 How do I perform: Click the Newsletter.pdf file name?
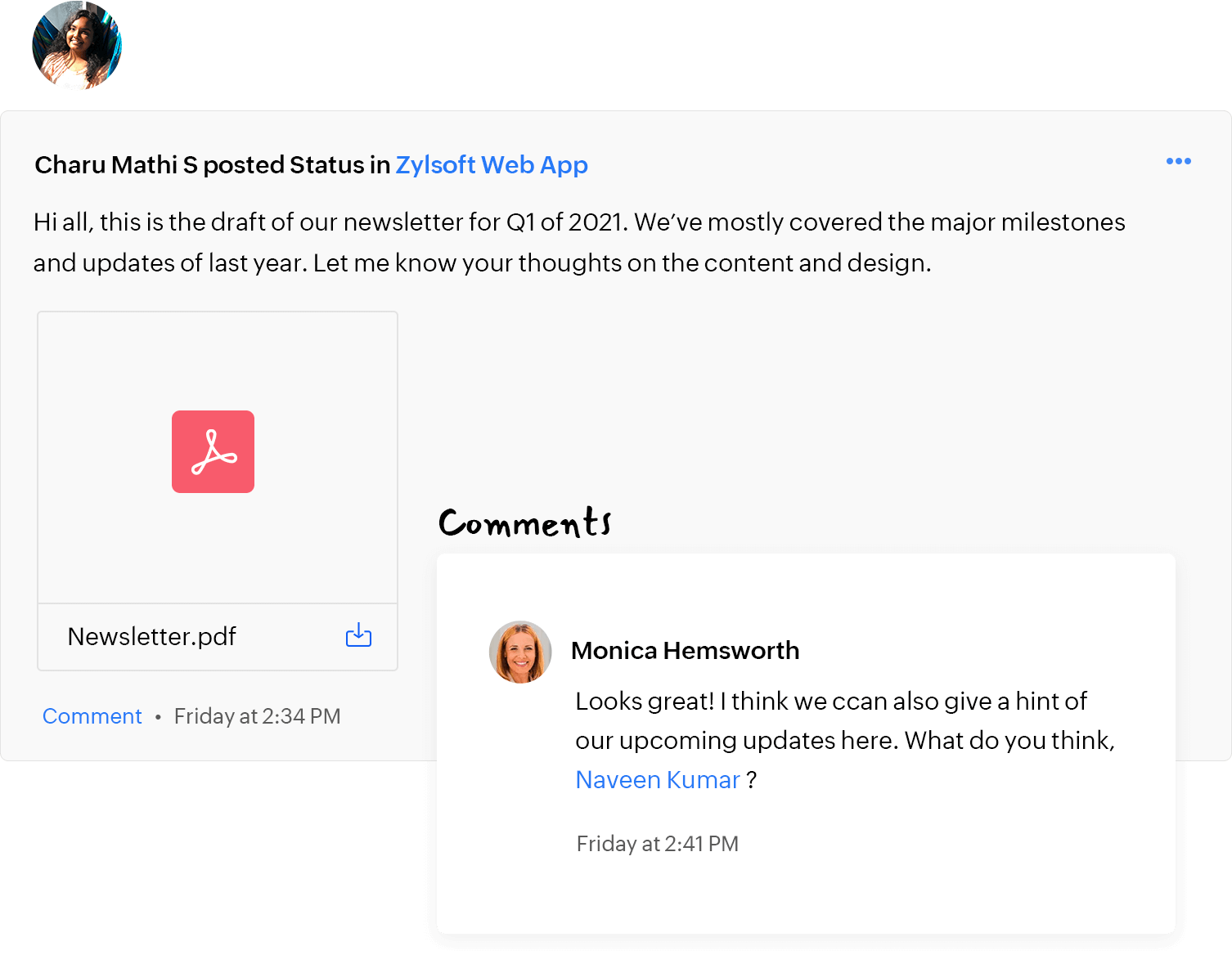pyautogui.click(x=151, y=636)
